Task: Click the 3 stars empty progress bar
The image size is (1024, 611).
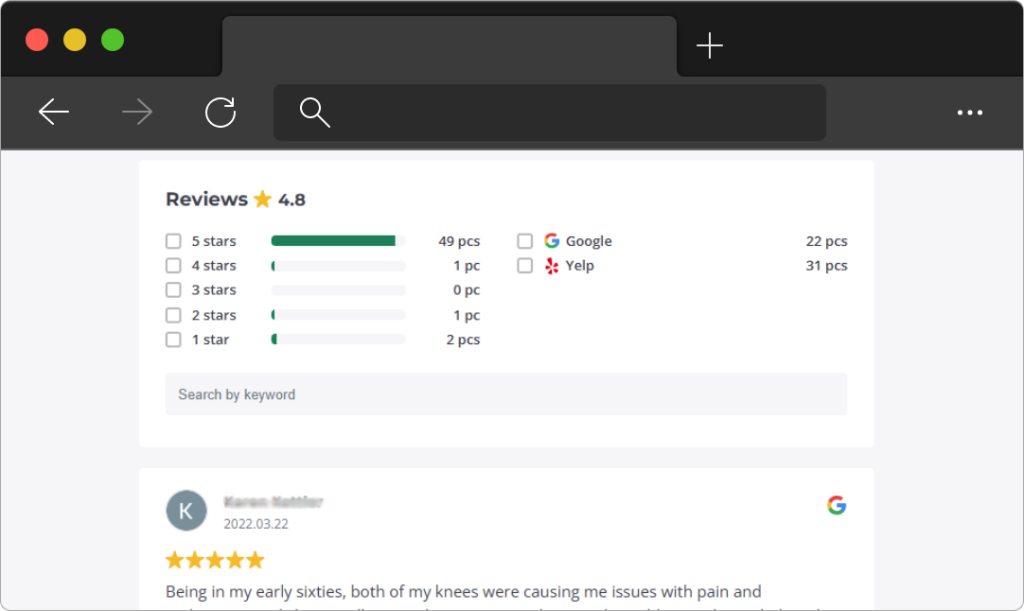Action: tap(338, 290)
